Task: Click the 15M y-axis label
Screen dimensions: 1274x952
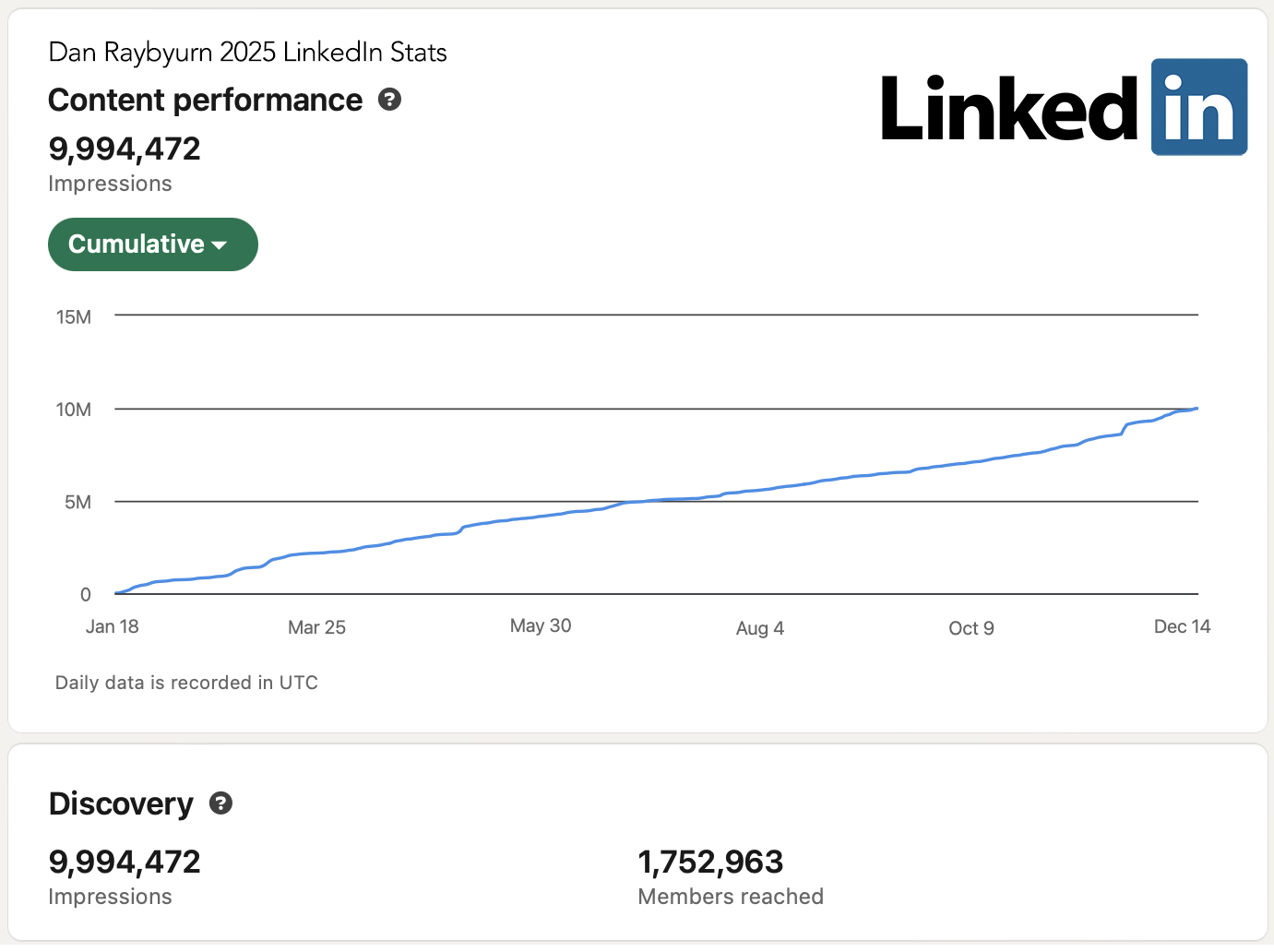Action: pos(74,317)
